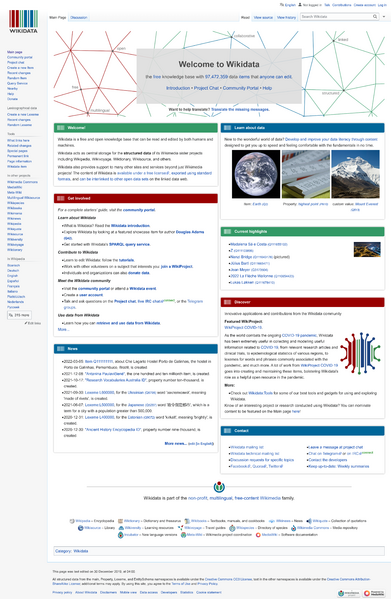Open the Mount Everest image
The width and height of the screenshot is (391, 599).
355,174
